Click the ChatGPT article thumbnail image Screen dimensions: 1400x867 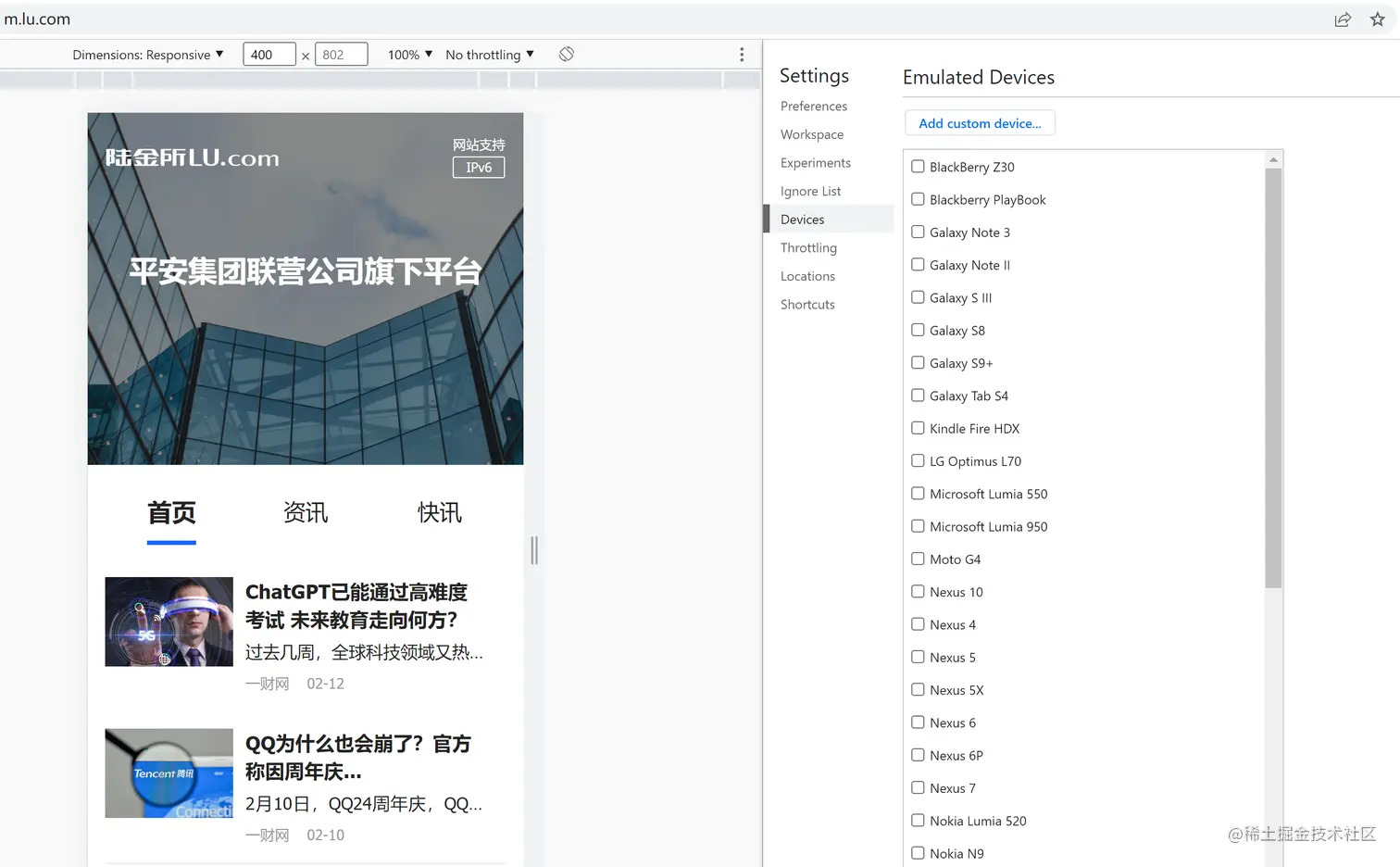click(x=169, y=622)
